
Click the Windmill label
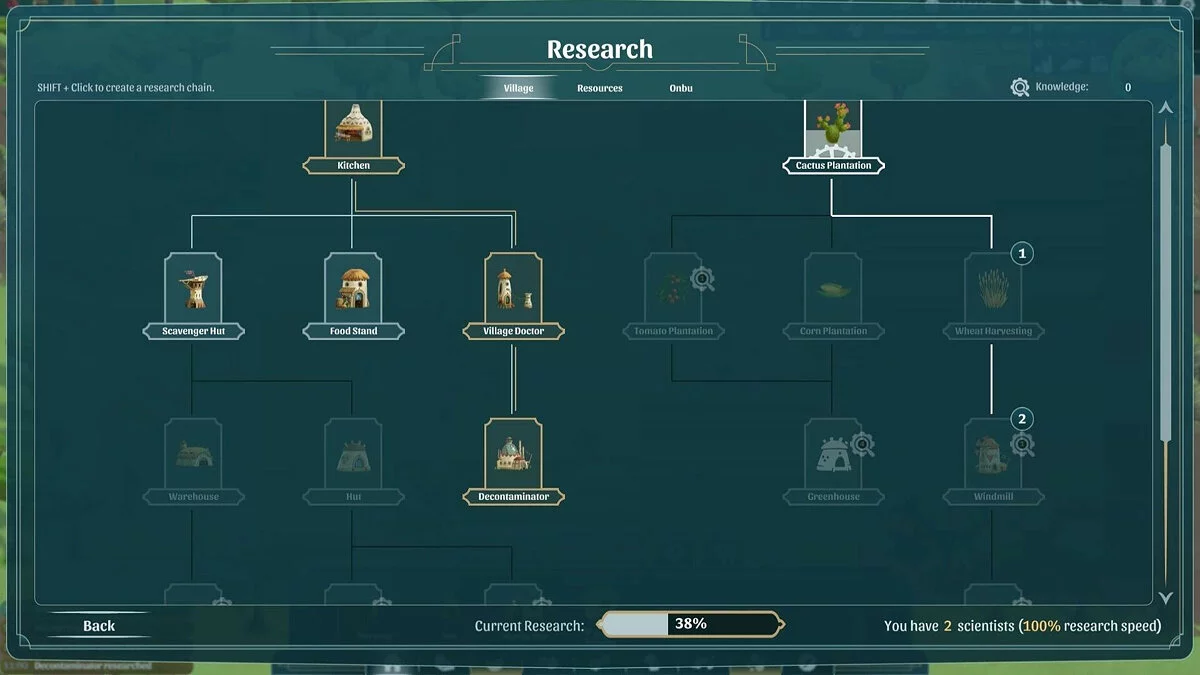point(993,497)
